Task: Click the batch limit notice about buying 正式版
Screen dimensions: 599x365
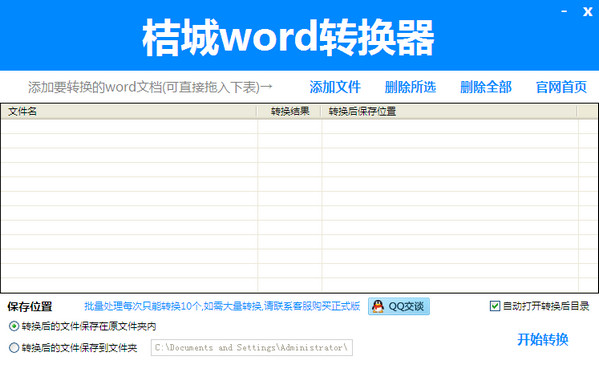Action: [x=222, y=306]
